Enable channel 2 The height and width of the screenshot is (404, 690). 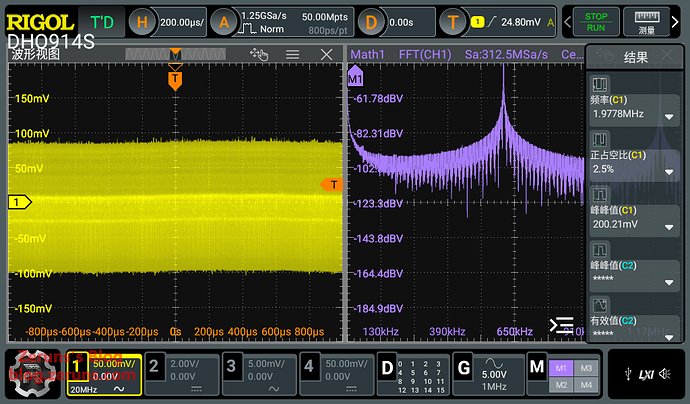[154, 367]
